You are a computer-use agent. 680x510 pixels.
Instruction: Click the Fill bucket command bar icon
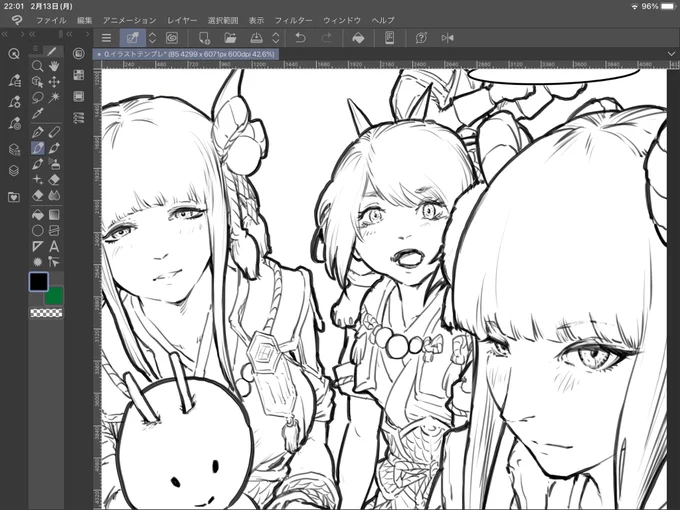(358, 38)
